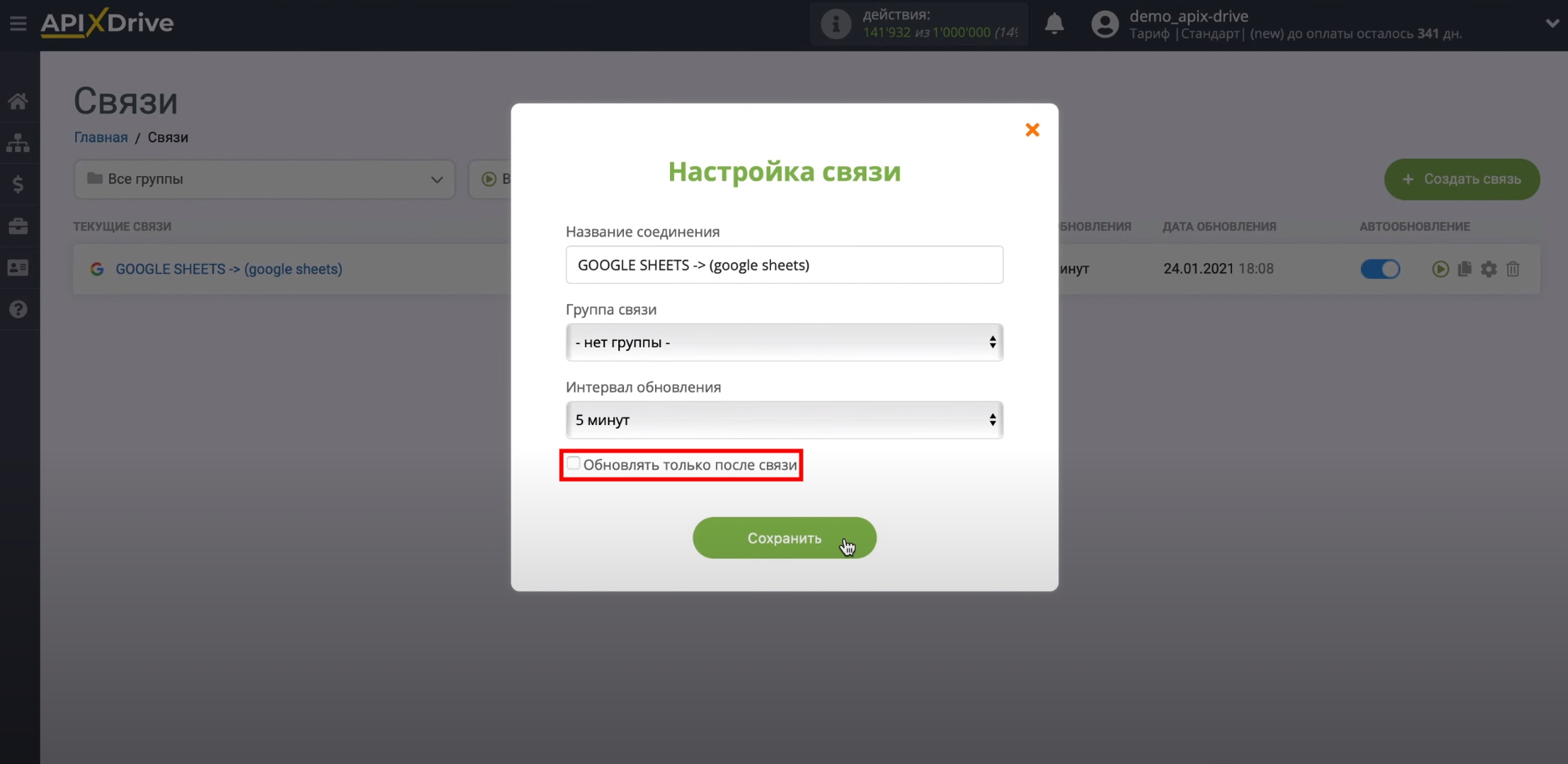Click the 'Создать связь' button

click(x=1462, y=180)
